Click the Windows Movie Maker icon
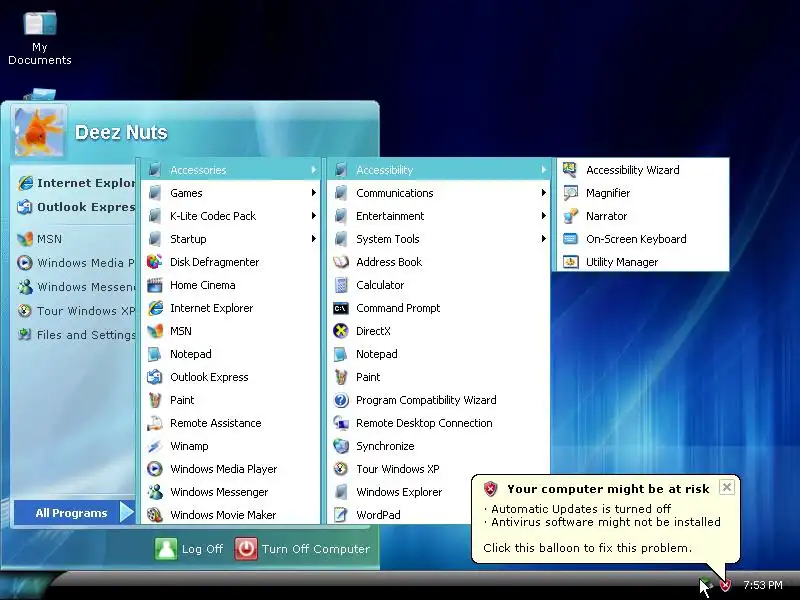Image resolution: width=800 pixels, height=600 pixels. point(155,515)
